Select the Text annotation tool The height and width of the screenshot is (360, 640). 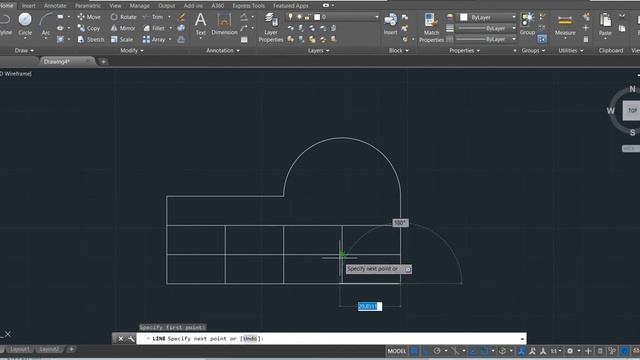tap(200, 24)
